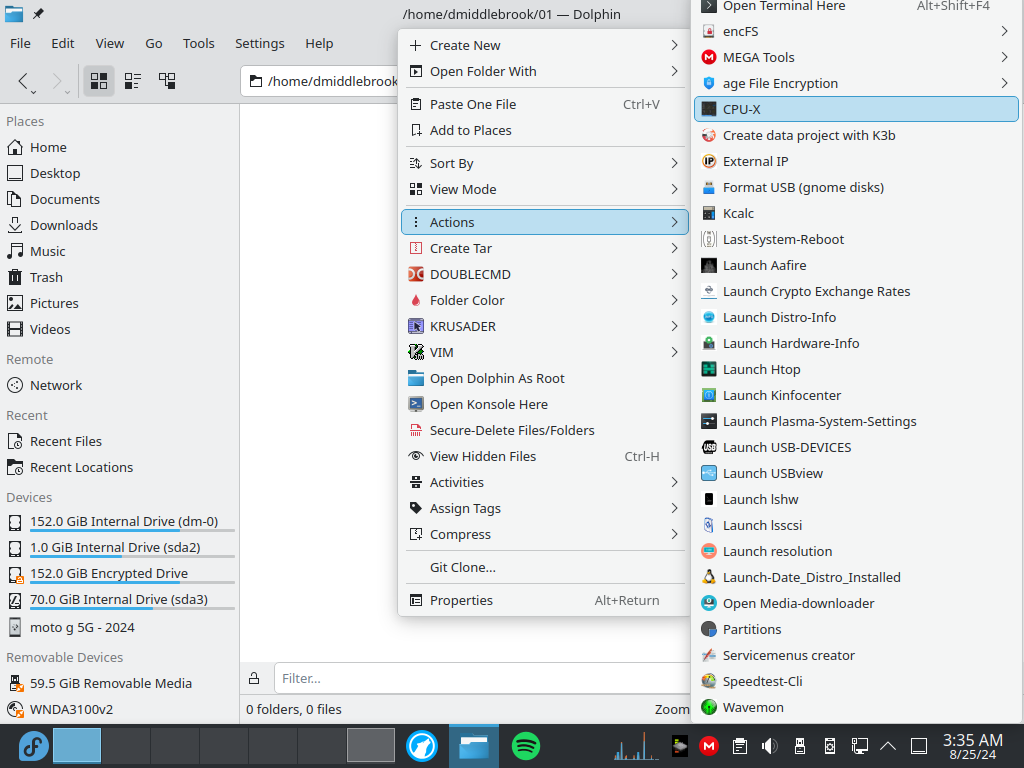The width and height of the screenshot is (1024, 768).
Task: Choose Launch lsscsi action
Action: pyautogui.click(x=856, y=526)
